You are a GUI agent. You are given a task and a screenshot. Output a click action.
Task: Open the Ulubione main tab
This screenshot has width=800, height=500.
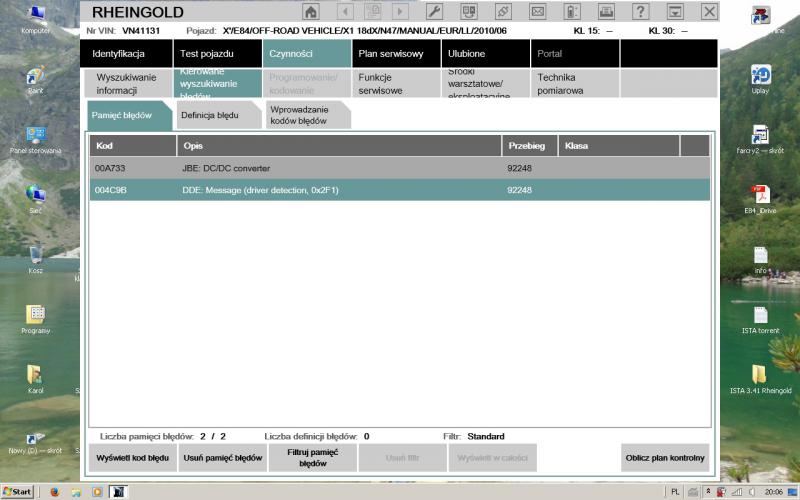click(486, 54)
